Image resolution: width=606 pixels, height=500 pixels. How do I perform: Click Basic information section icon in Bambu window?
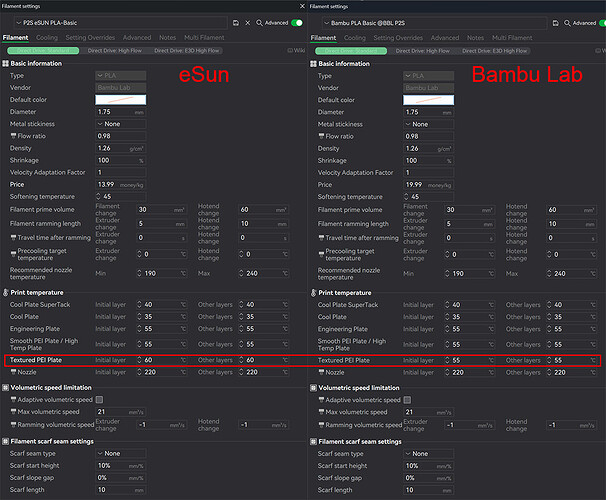pos(313,64)
